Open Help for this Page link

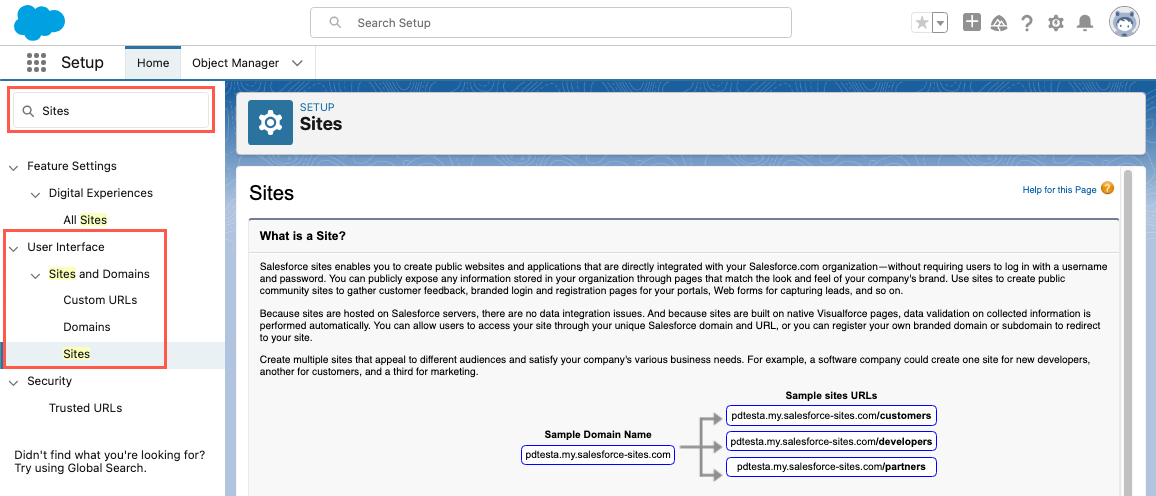click(1059, 189)
